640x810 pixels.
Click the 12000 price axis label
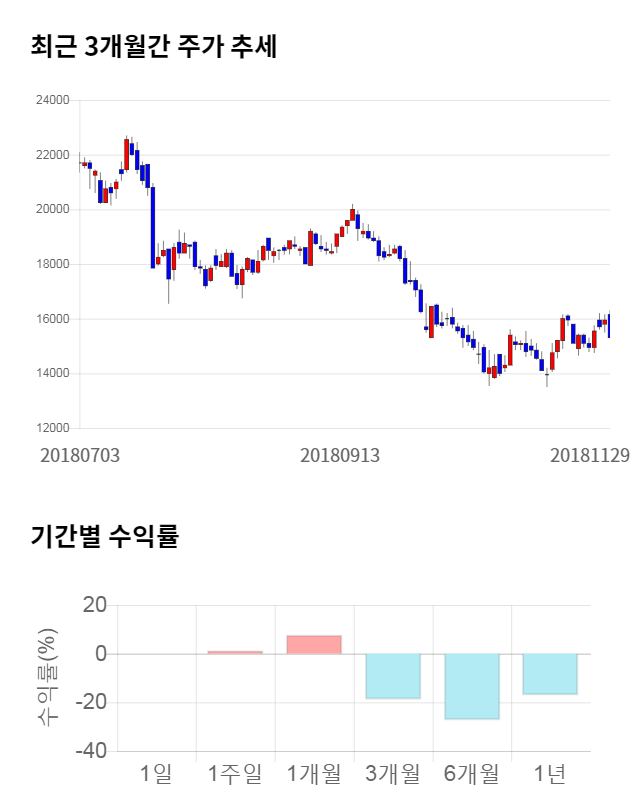[52, 428]
